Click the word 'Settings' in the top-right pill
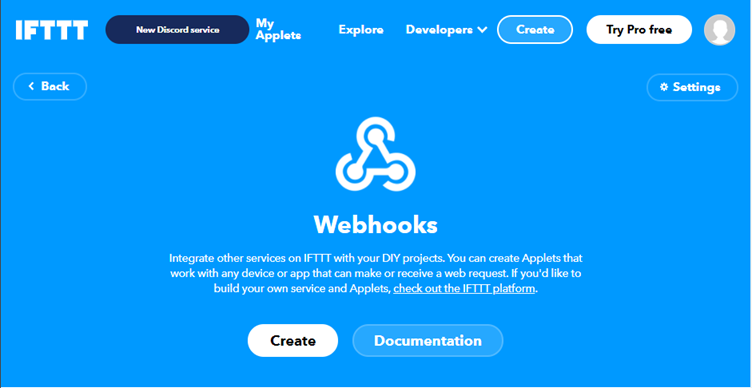 click(x=696, y=87)
